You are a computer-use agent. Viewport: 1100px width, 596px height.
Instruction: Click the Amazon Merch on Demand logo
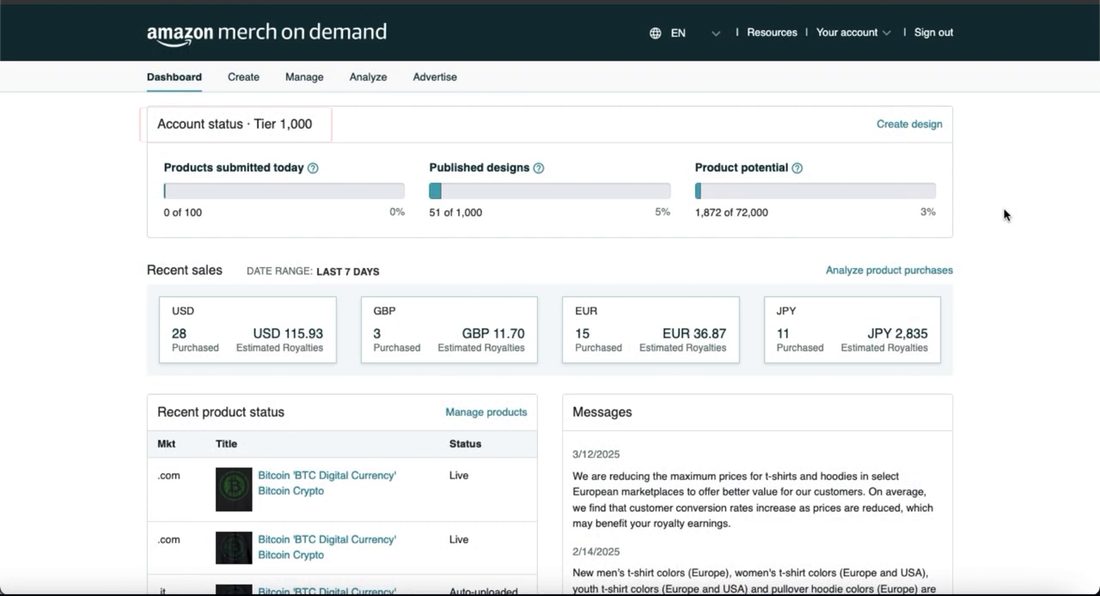point(267,33)
